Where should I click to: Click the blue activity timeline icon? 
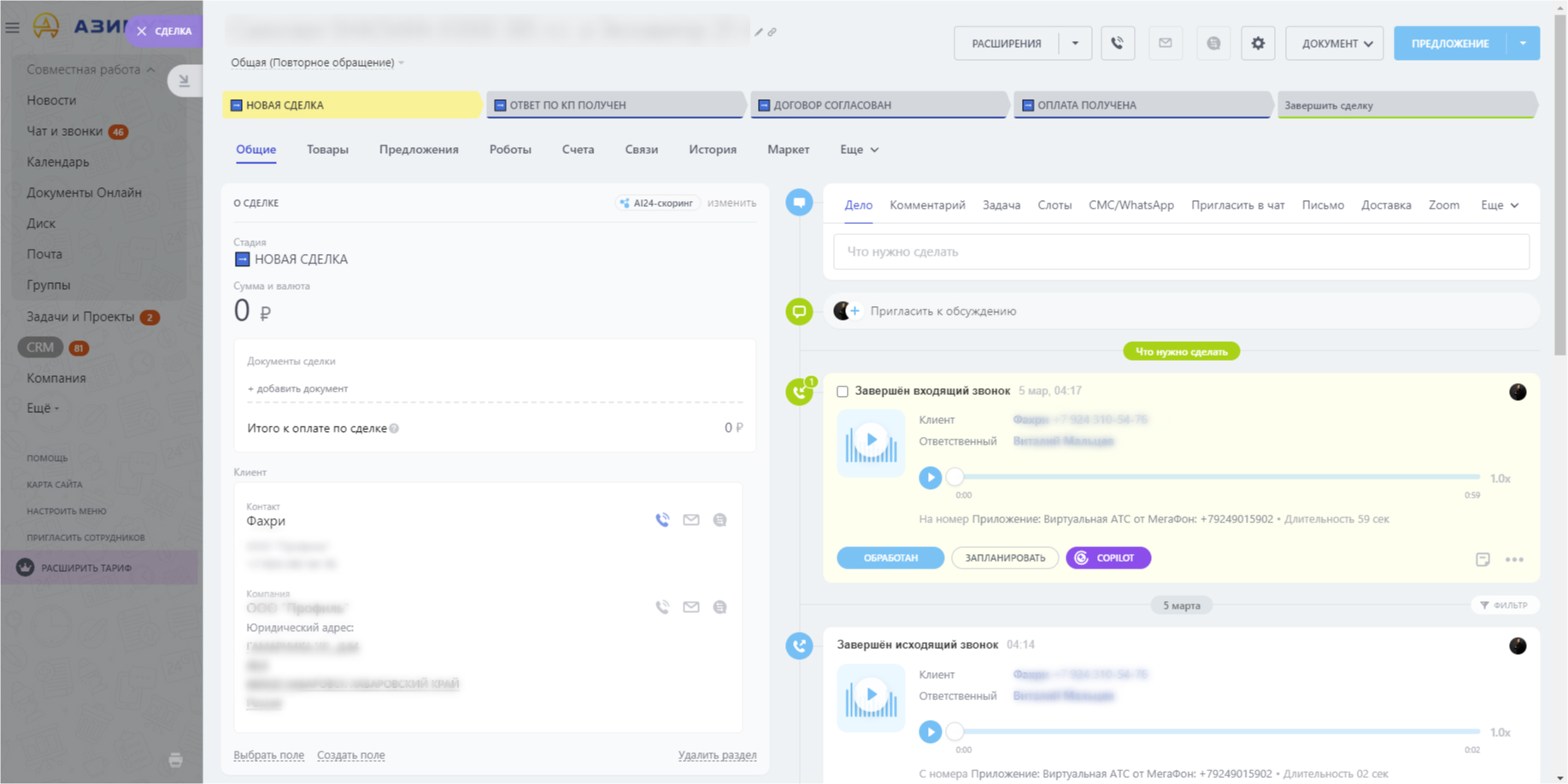click(799, 203)
